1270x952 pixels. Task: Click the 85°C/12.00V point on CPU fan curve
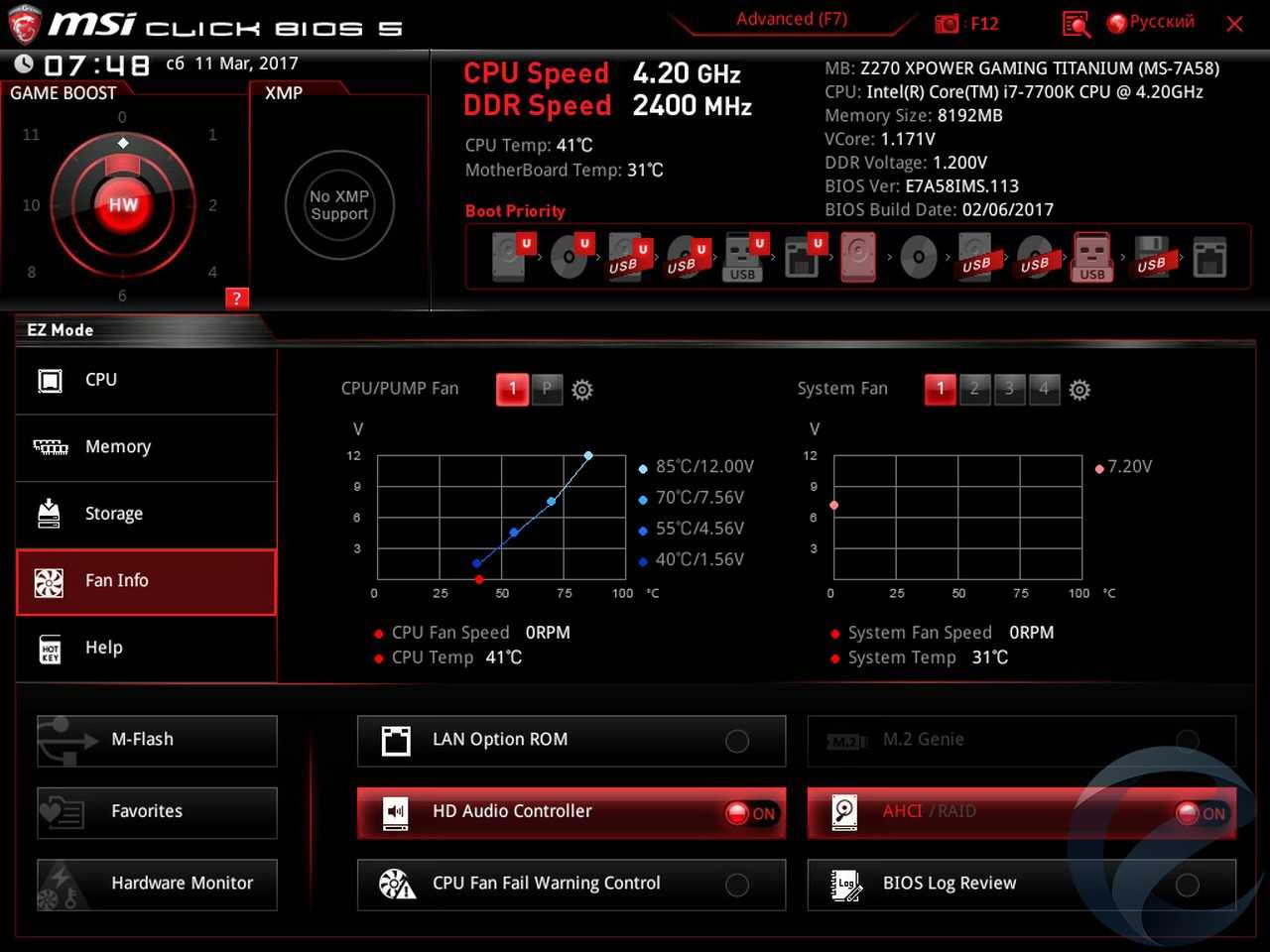(x=588, y=456)
